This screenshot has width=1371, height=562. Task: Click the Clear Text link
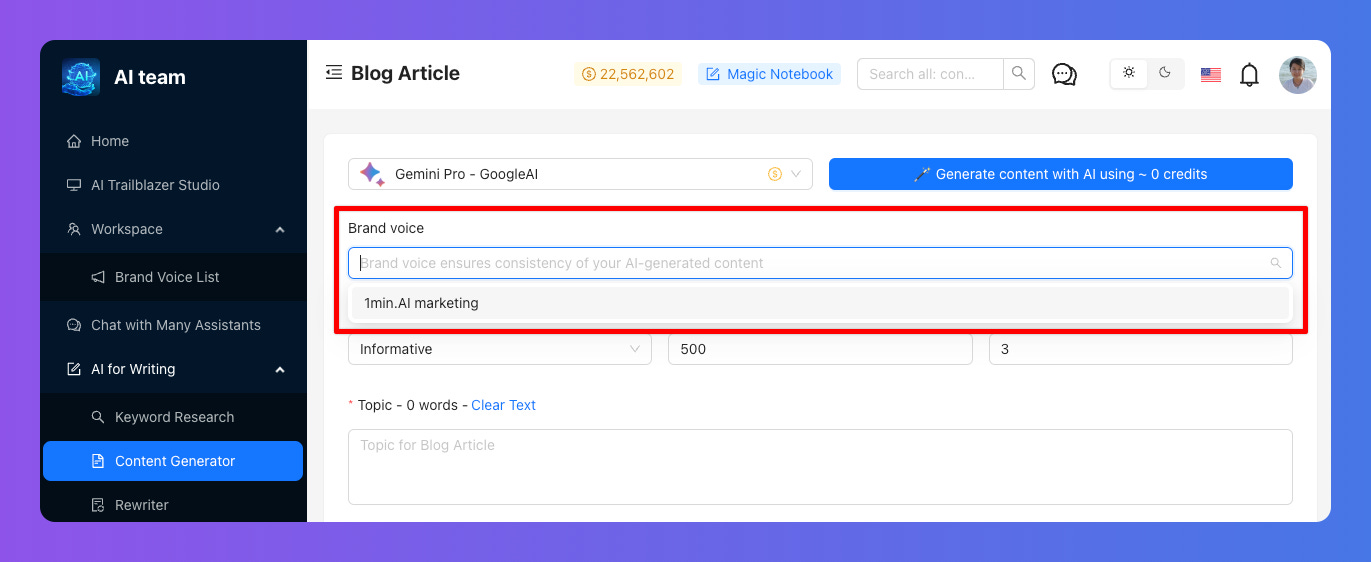tap(503, 405)
